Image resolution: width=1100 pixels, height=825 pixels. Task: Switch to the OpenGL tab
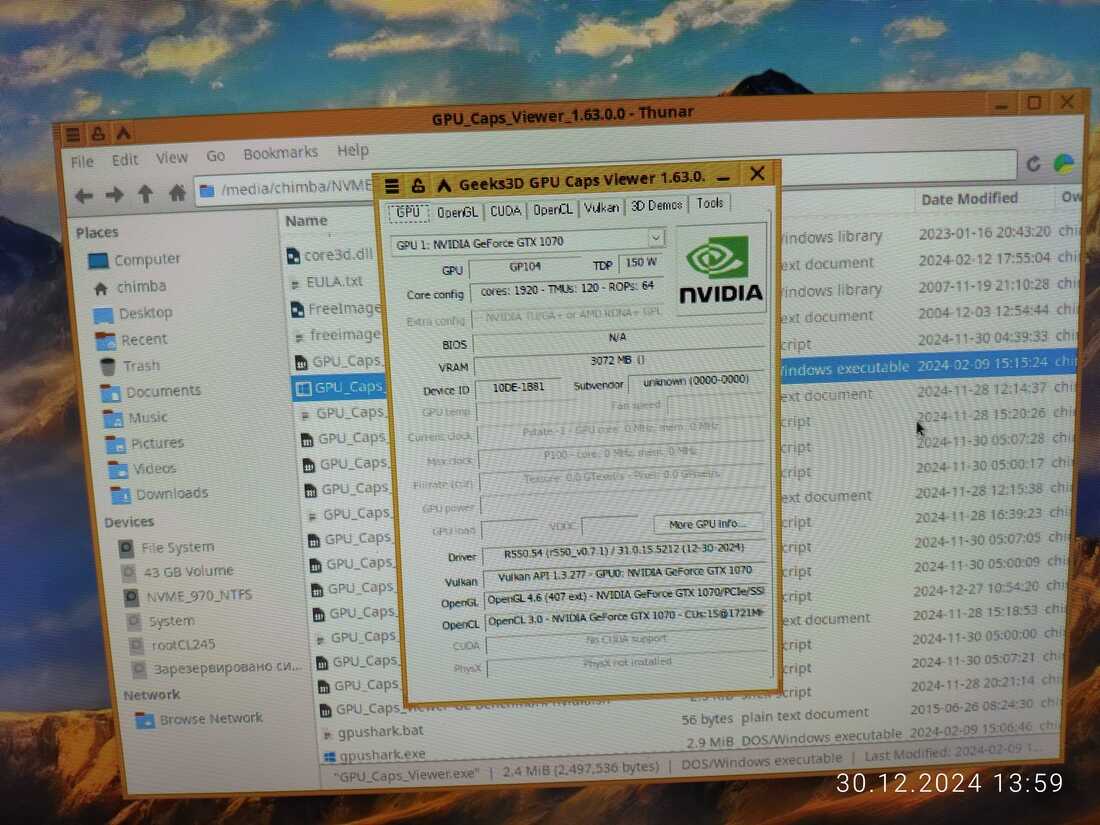[457, 212]
